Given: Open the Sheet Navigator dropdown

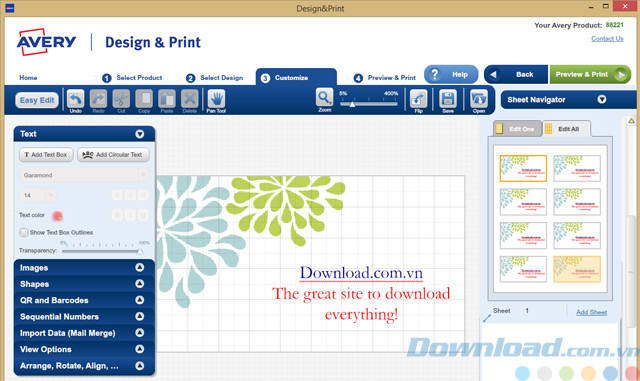Looking at the screenshot, I should point(602,100).
